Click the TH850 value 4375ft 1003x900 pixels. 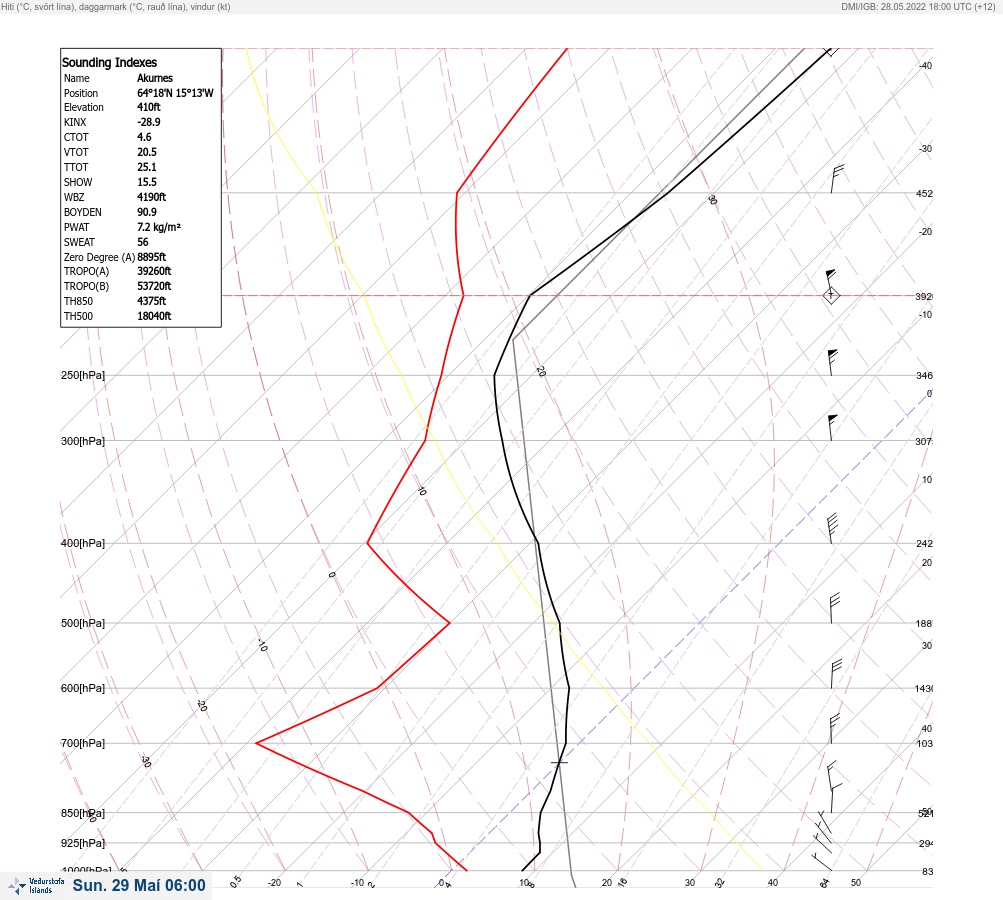click(x=152, y=301)
